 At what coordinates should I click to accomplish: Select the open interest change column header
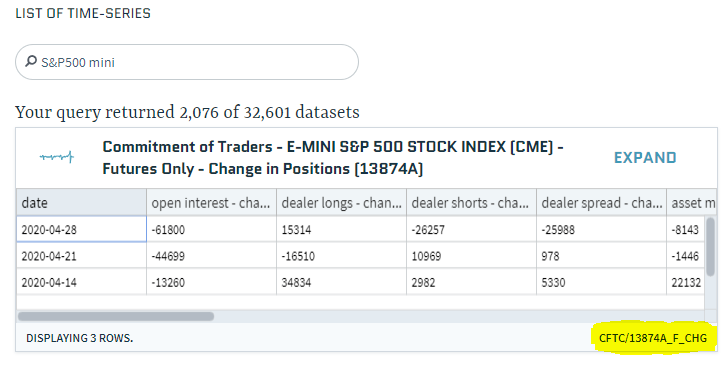coord(211,203)
